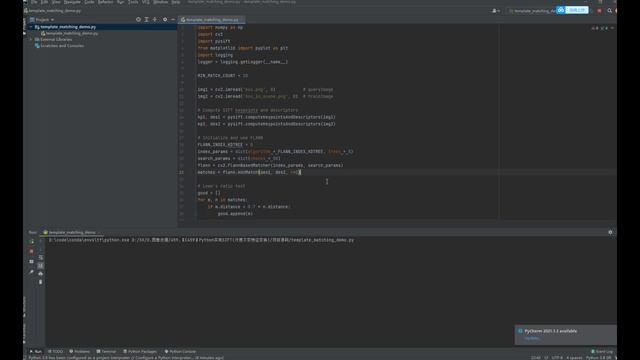Toggle scroll to end in Run console
This screenshot has width=640, height=360.
40,266
